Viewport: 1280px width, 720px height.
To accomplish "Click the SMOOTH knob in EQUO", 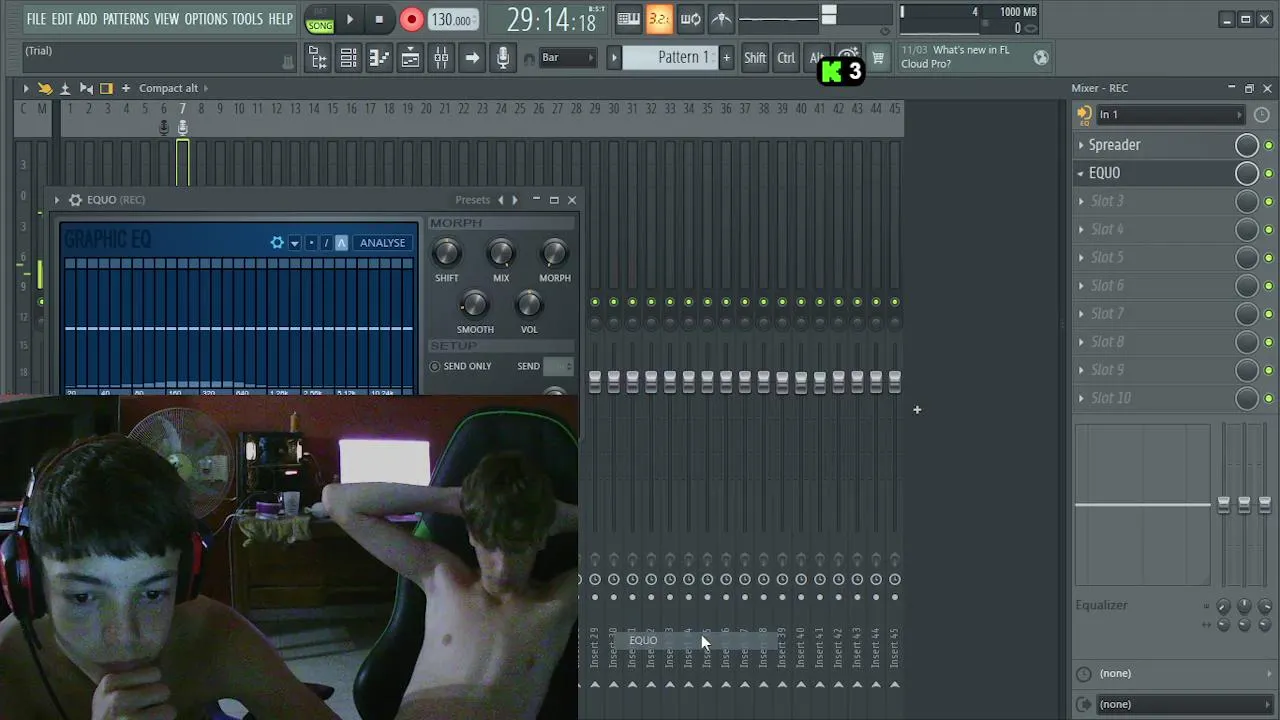I will click(475, 304).
